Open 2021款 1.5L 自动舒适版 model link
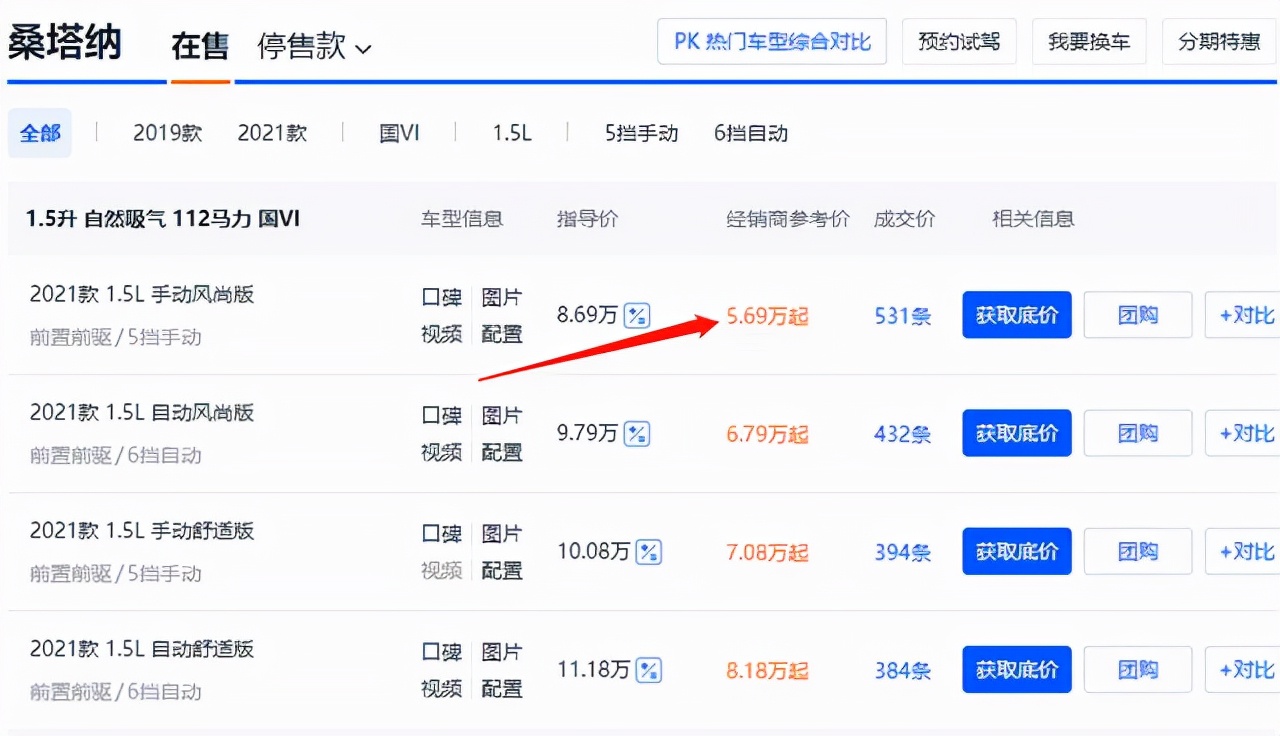Viewport: 1280px width, 736px height. pyautogui.click(x=142, y=648)
